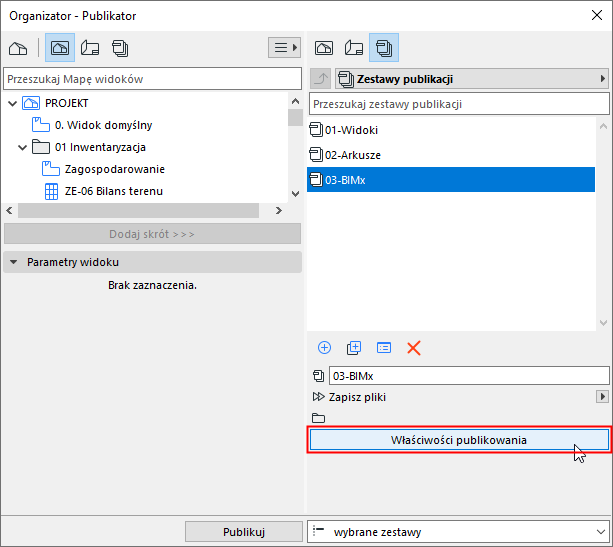613x547 pixels.
Task: Select Layout Book icon in left toolbar
Action: pyautogui.click(x=90, y=48)
